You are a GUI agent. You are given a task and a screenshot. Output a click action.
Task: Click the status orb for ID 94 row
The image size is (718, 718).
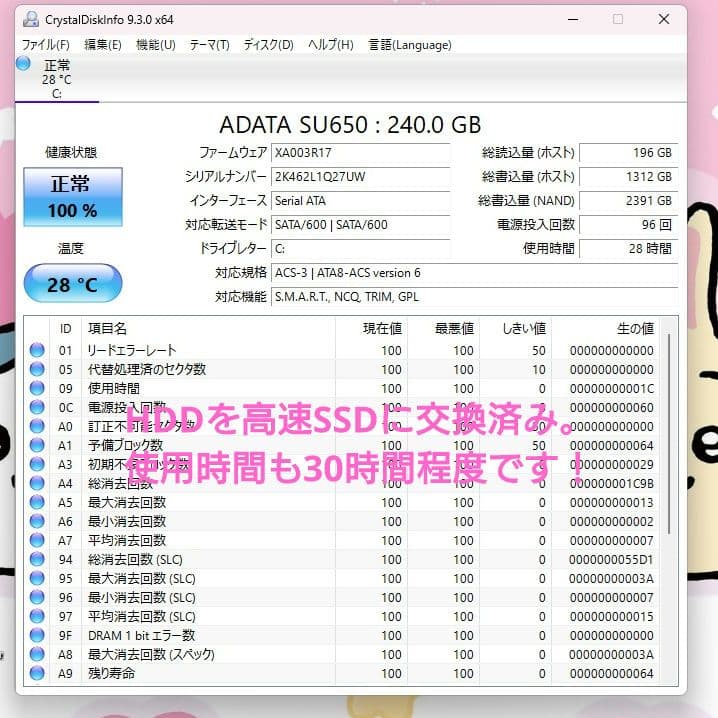[37, 559]
